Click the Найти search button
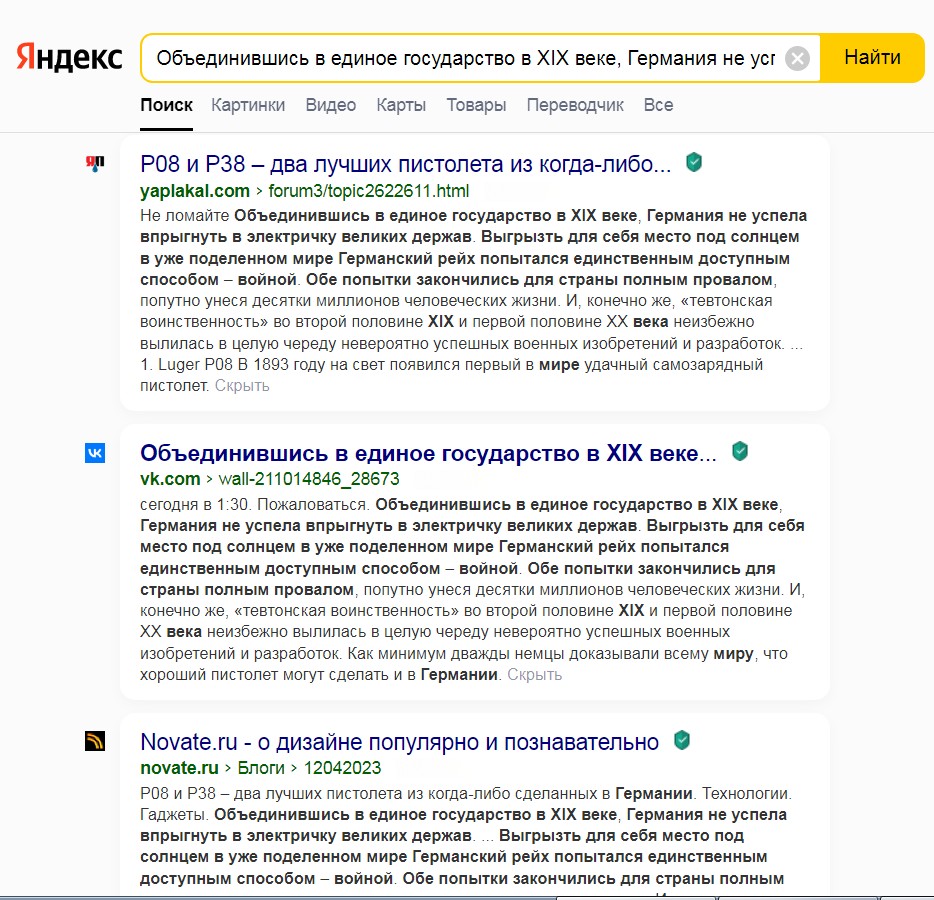The height and width of the screenshot is (900, 934). tap(872, 58)
